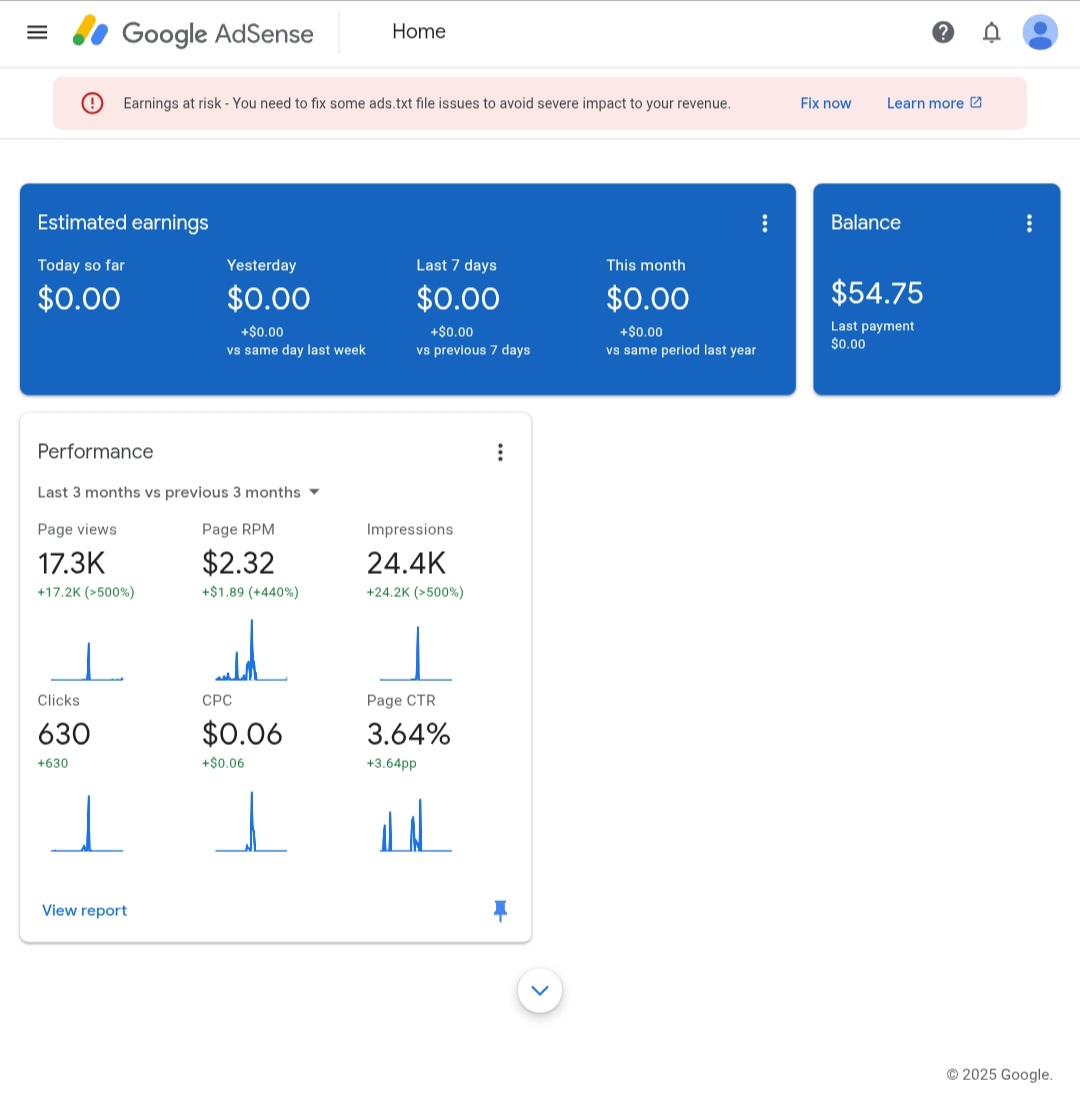
Task: Click the Page RPM sparkline chart
Action: (x=251, y=650)
